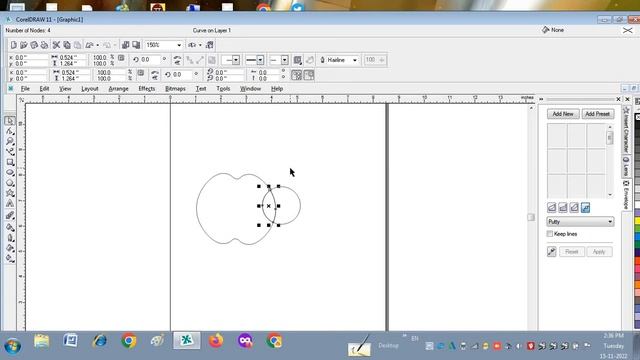Select the Pick tool in toolbox
The image size is (640, 360).
tap(10, 120)
